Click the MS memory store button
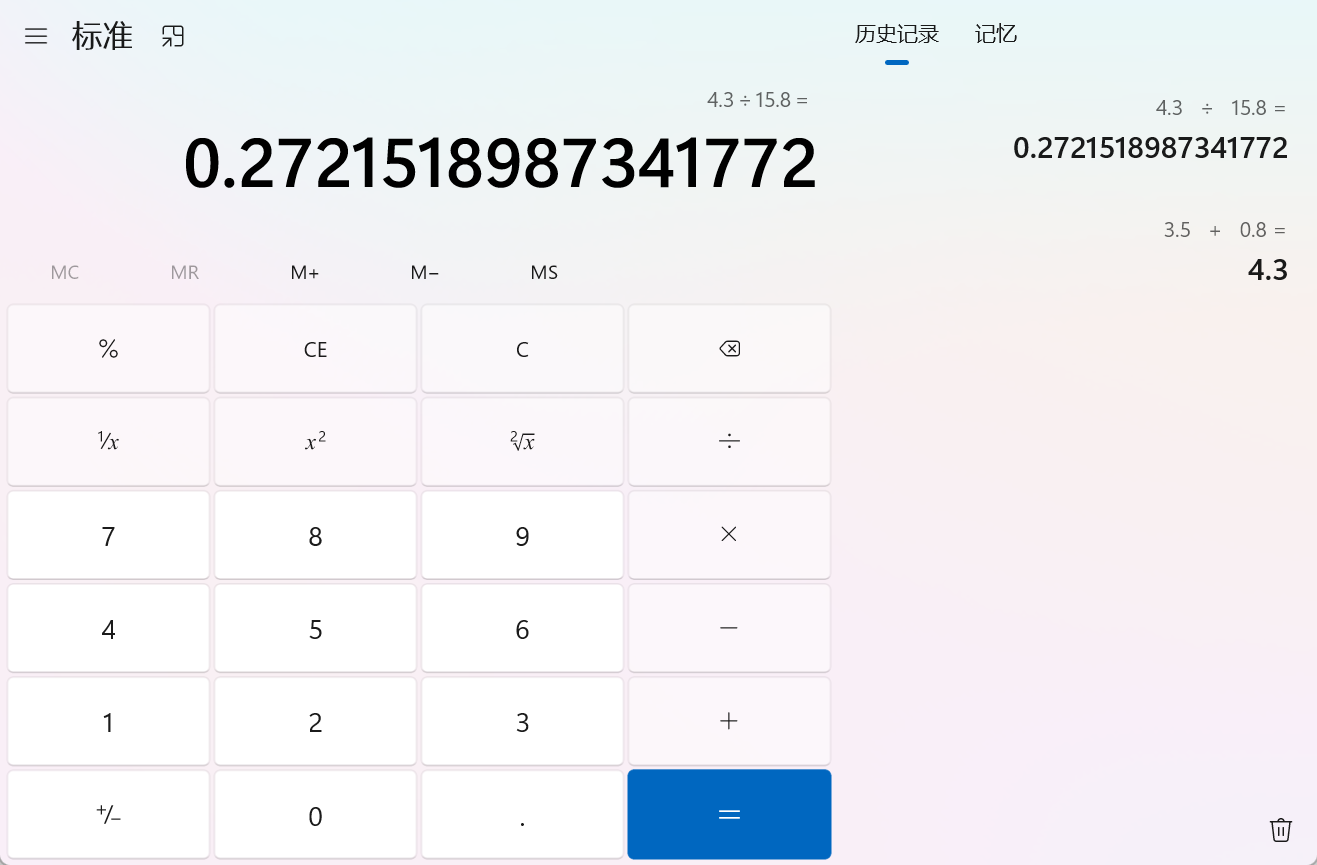 tap(545, 272)
